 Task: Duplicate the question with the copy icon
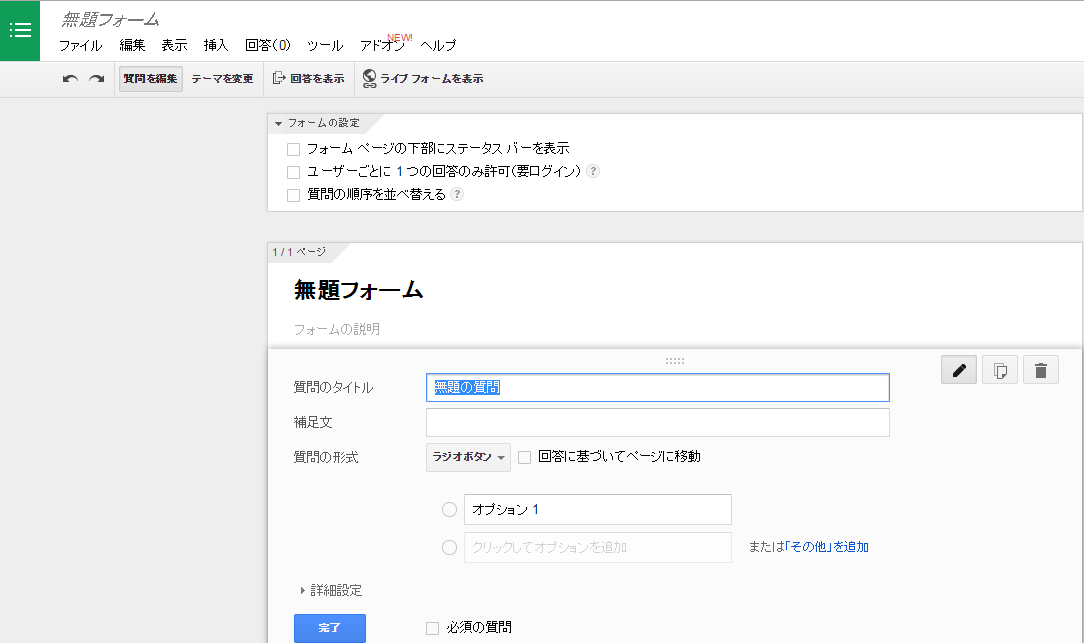click(x=1000, y=371)
